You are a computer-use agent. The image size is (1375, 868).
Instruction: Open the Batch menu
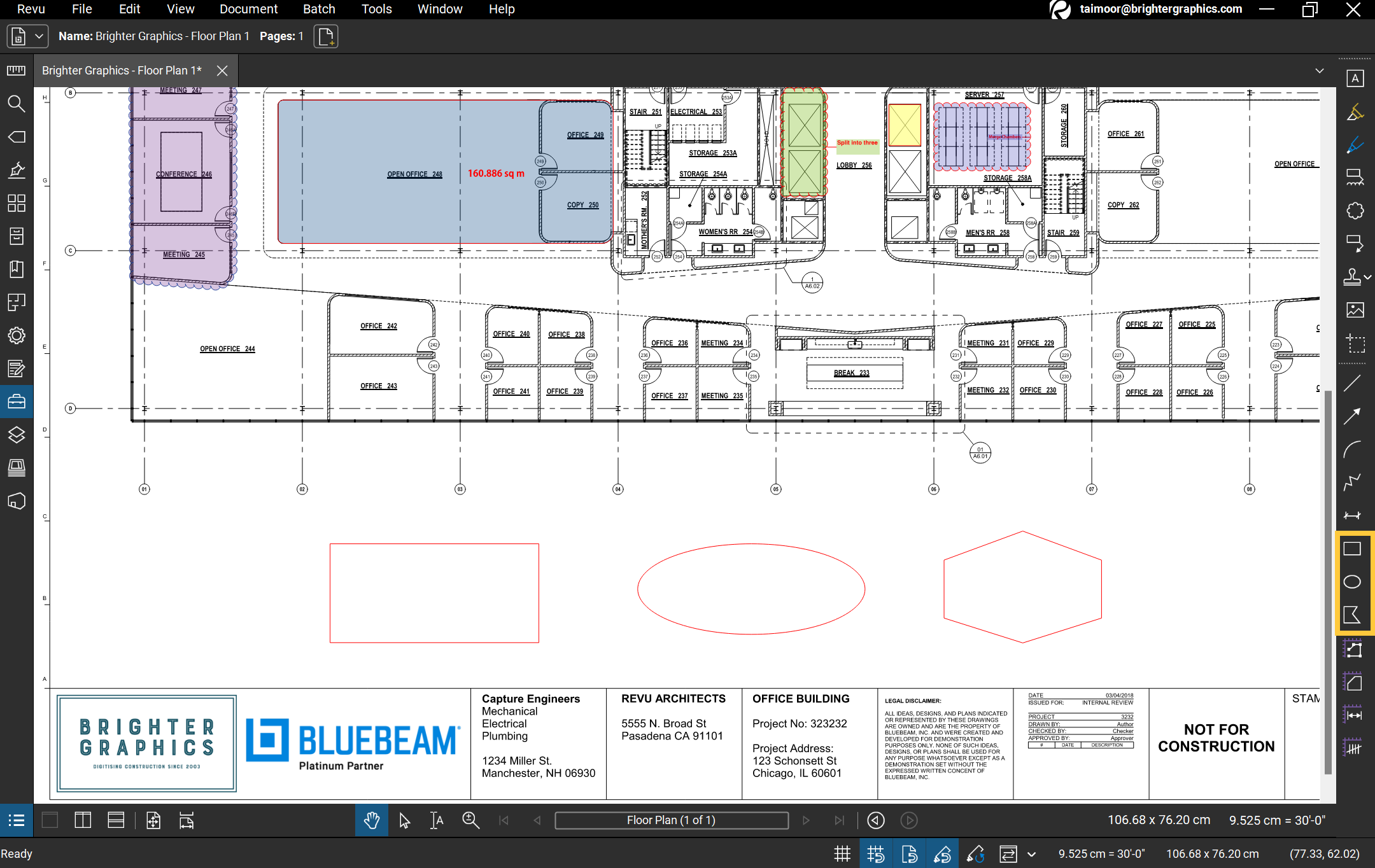[319, 9]
